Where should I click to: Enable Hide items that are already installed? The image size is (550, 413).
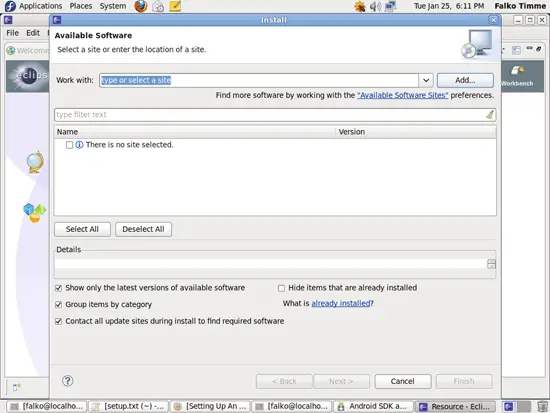(281, 288)
